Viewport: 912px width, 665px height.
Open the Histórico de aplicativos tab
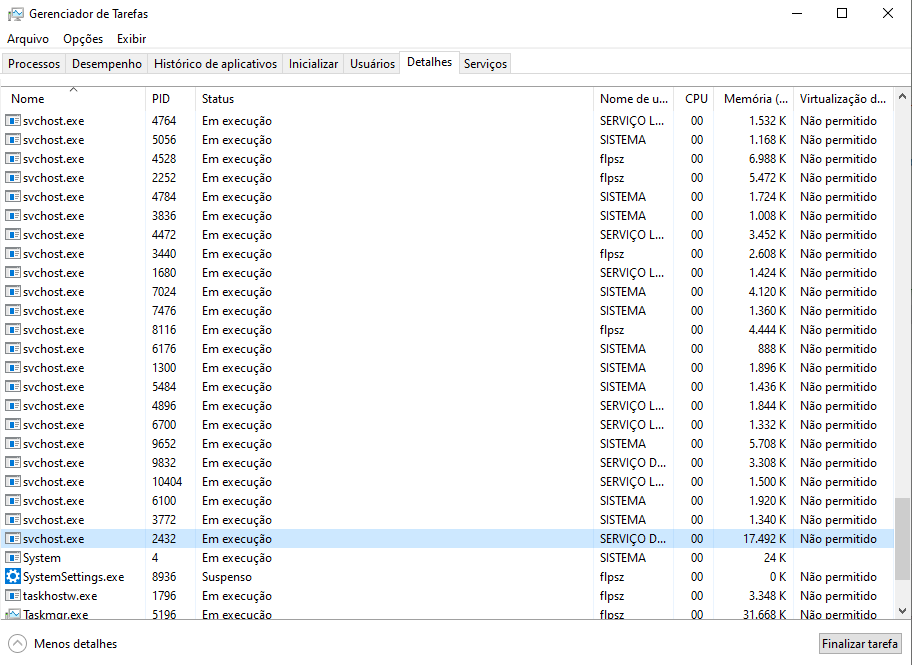(215, 64)
